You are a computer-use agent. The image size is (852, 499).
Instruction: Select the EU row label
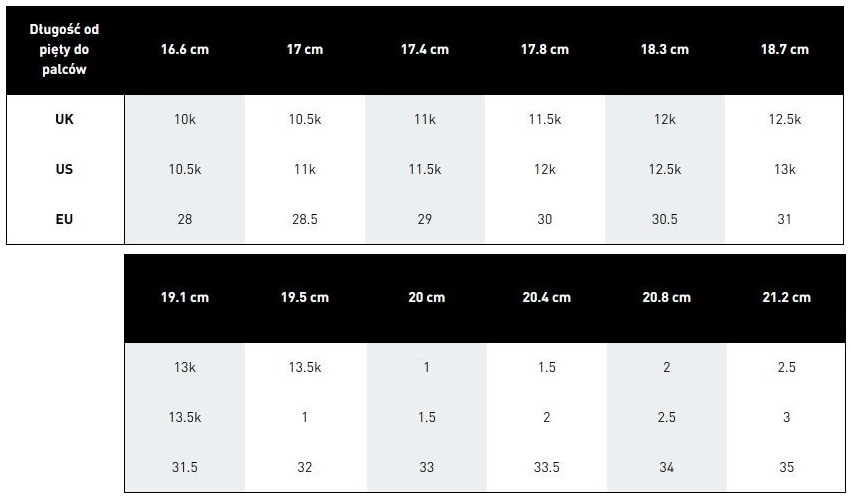click(65, 219)
